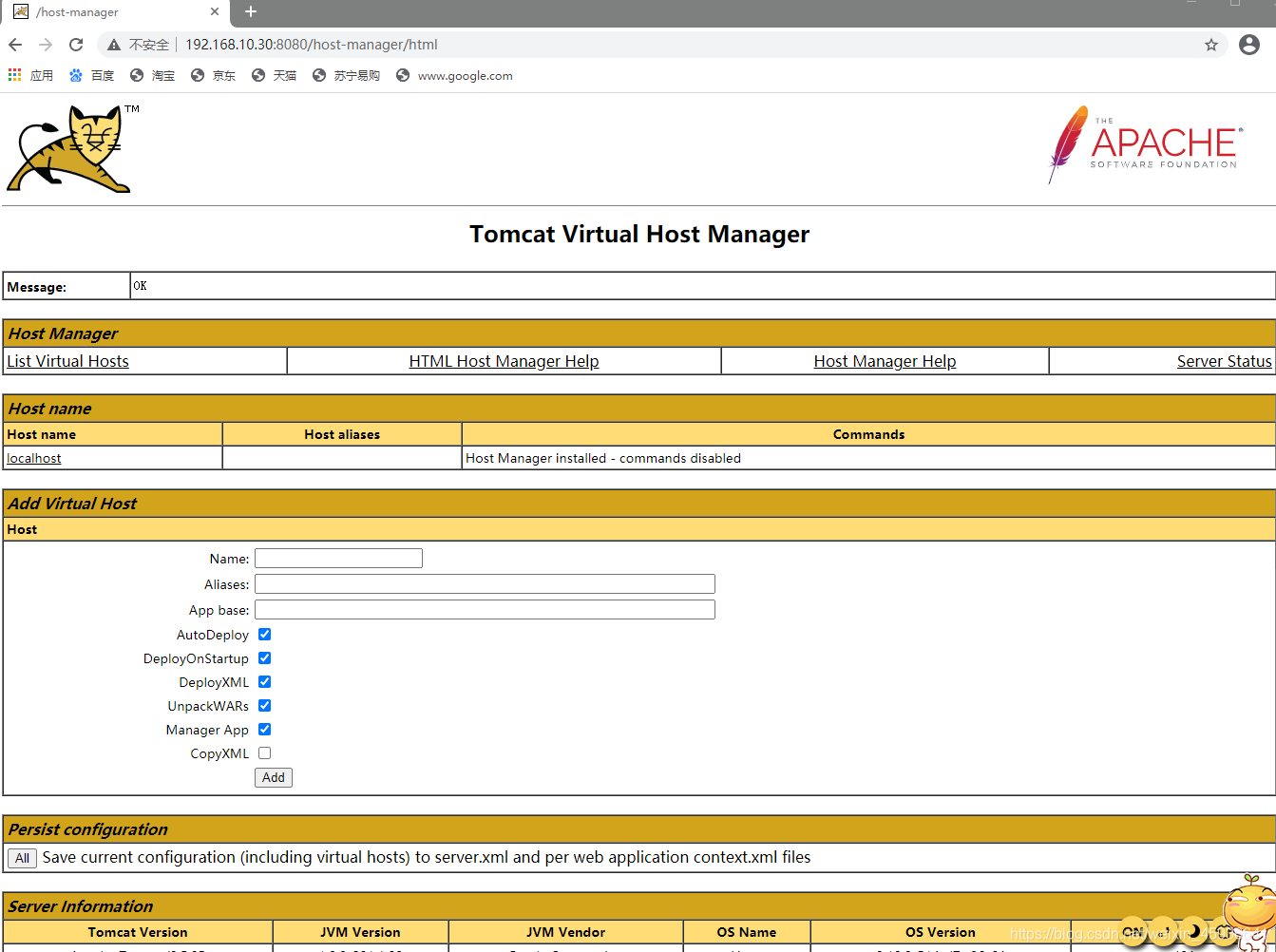Screen dimensions: 1276x952
Task: Close the /host-manager tab
Action: click(215, 11)
